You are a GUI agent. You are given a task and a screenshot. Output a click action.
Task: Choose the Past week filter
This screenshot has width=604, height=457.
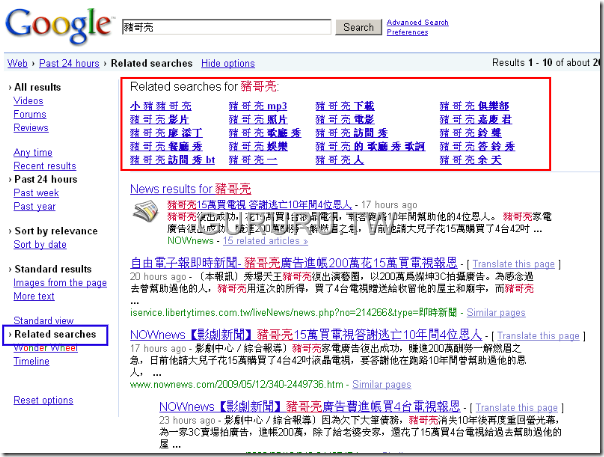coord(36,193)
